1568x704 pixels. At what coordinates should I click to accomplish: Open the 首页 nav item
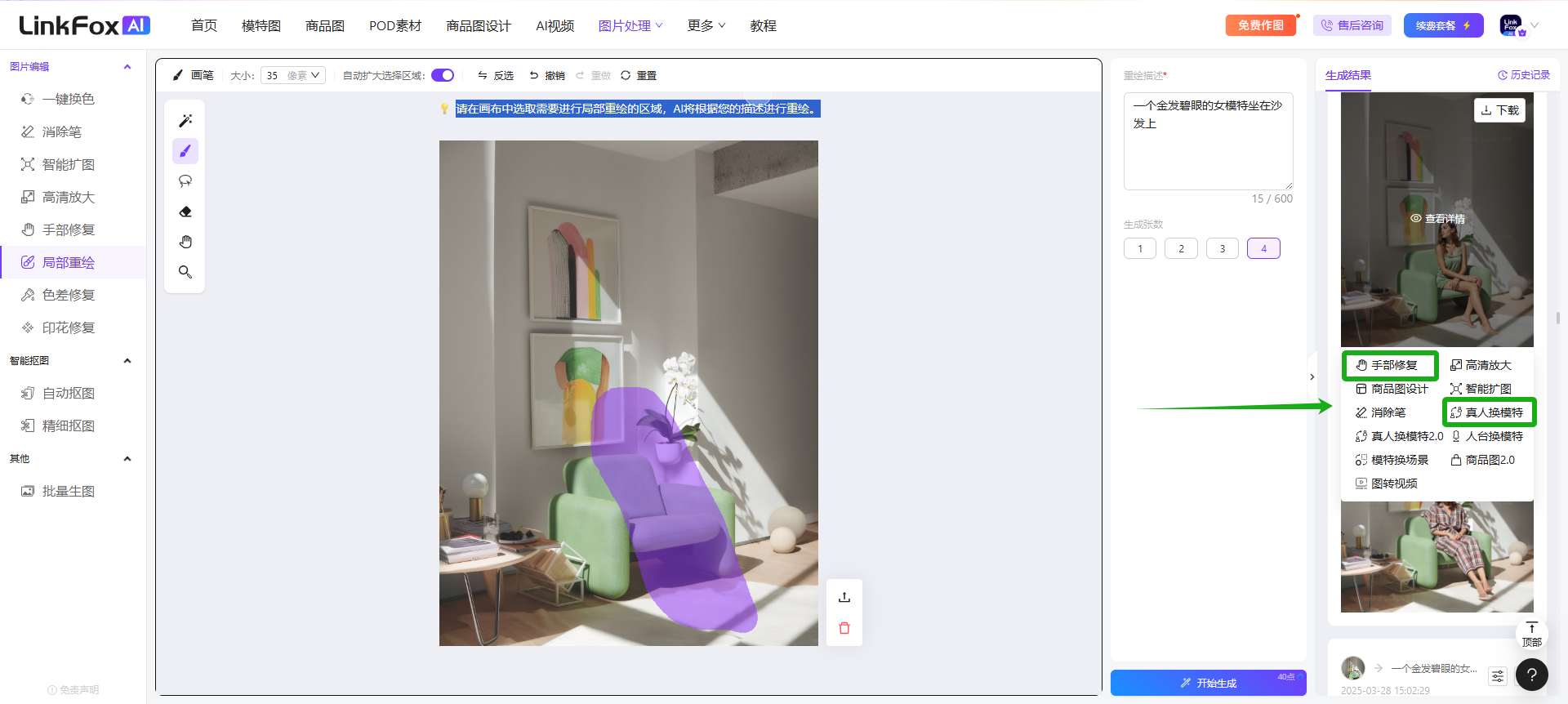click(x=204, y=25)
